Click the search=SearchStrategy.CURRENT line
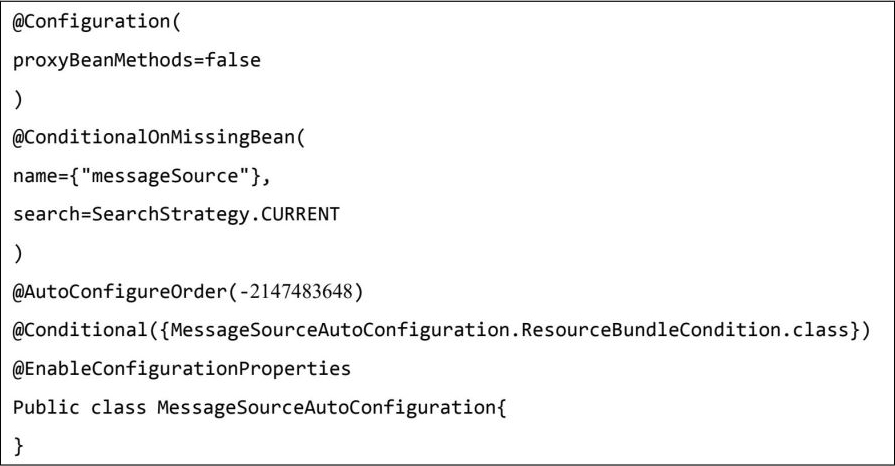Viewport: 895px width, 466px height. pyautogui.click(x=175, y=214)
